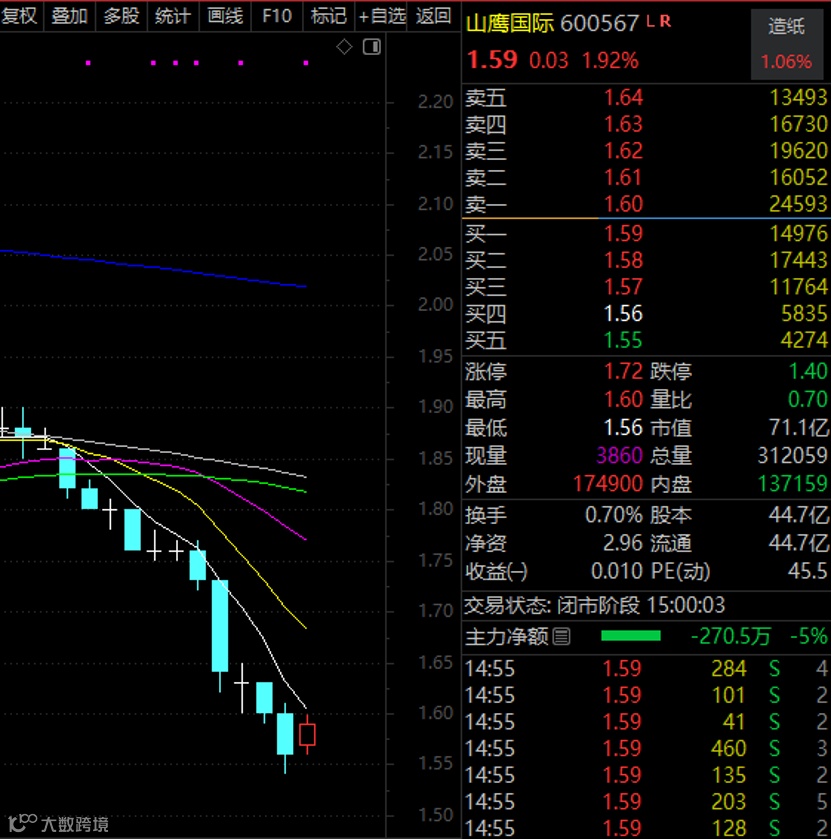Click the 2.00 price axis label

pyautogui.click(x=436, y=305)
